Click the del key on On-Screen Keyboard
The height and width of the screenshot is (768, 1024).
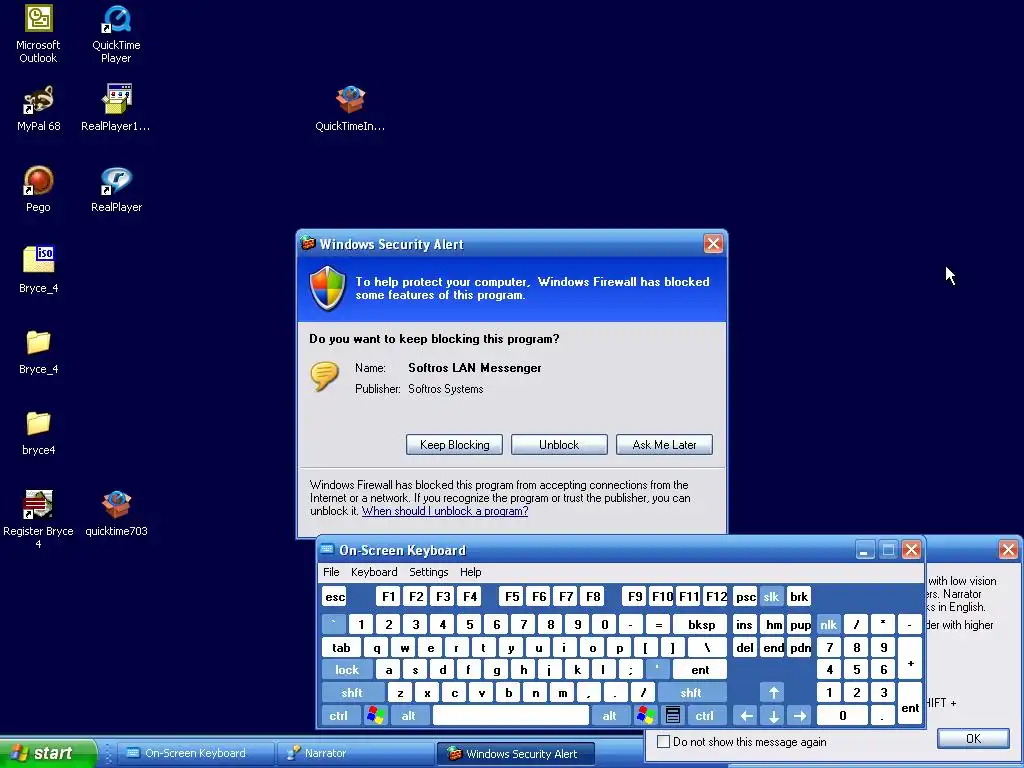[744, 648]
